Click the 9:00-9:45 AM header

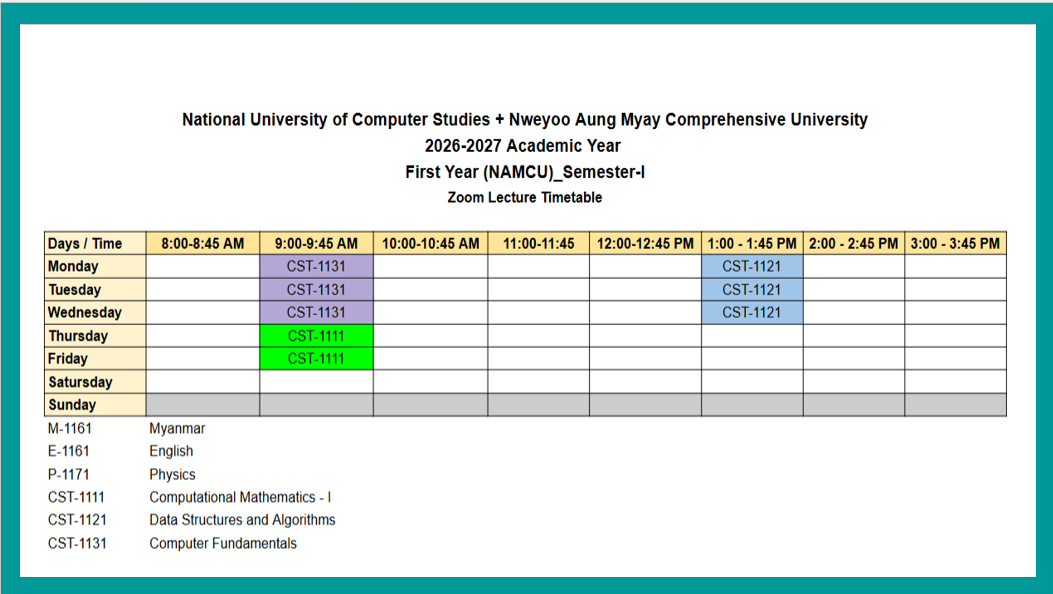(316, 244)
